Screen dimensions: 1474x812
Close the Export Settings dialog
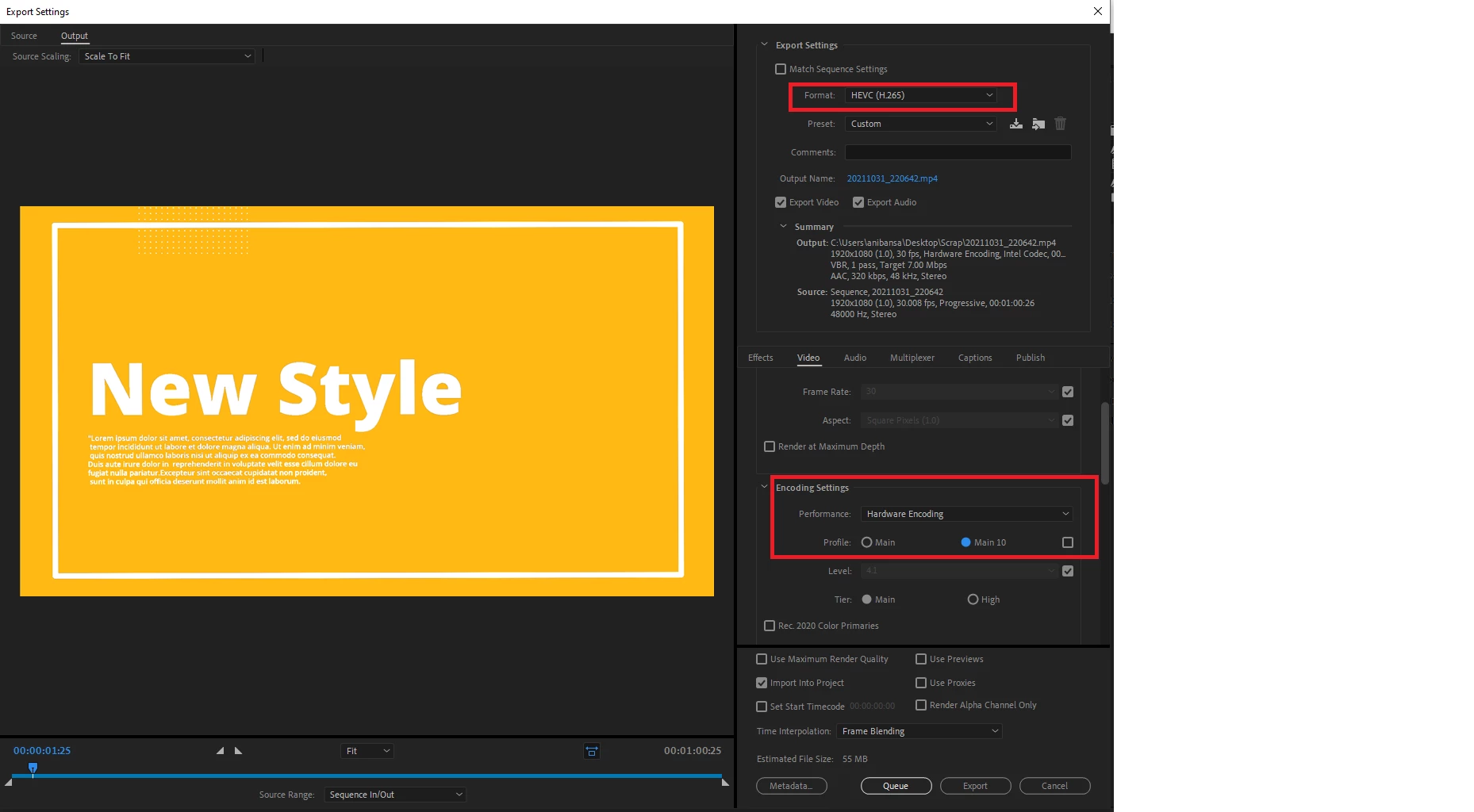pos(1098,11)
